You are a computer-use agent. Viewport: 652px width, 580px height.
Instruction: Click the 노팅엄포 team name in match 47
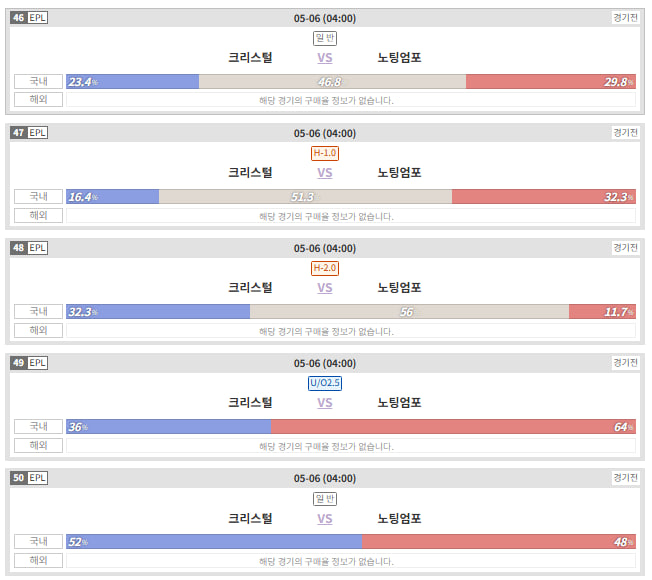point(399,173)
